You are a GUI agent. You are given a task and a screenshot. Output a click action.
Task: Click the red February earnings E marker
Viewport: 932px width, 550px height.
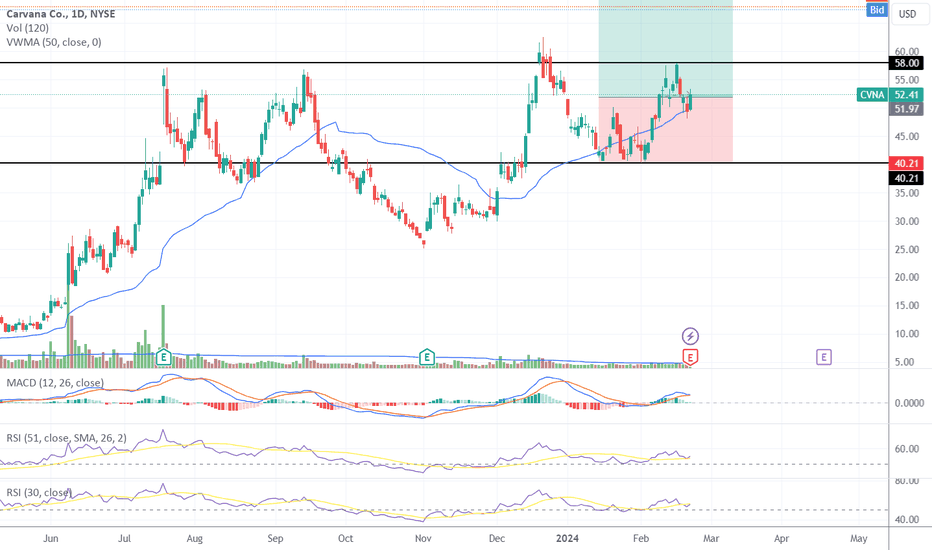690,357
